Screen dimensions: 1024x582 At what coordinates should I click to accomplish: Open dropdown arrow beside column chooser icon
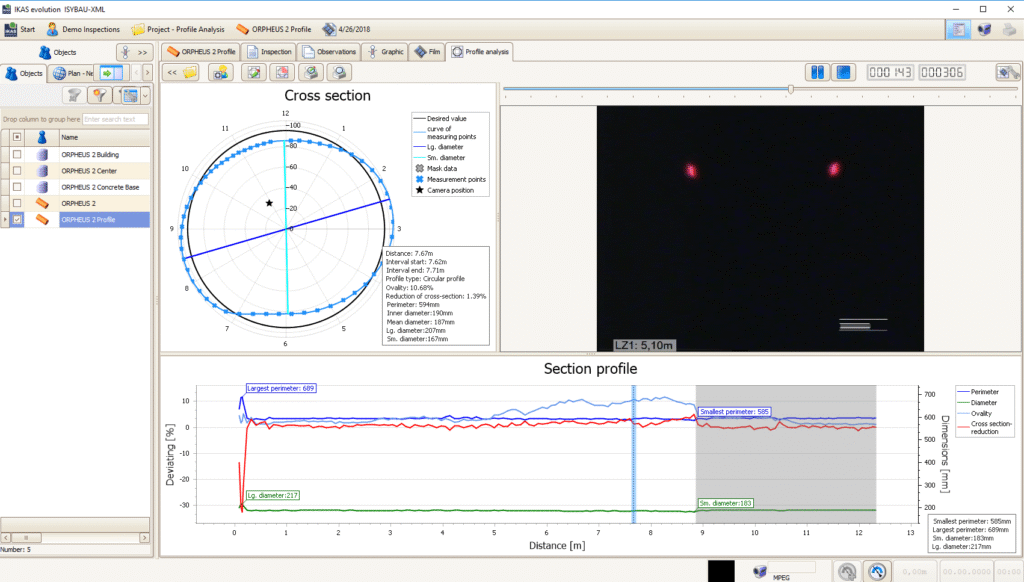145,96
